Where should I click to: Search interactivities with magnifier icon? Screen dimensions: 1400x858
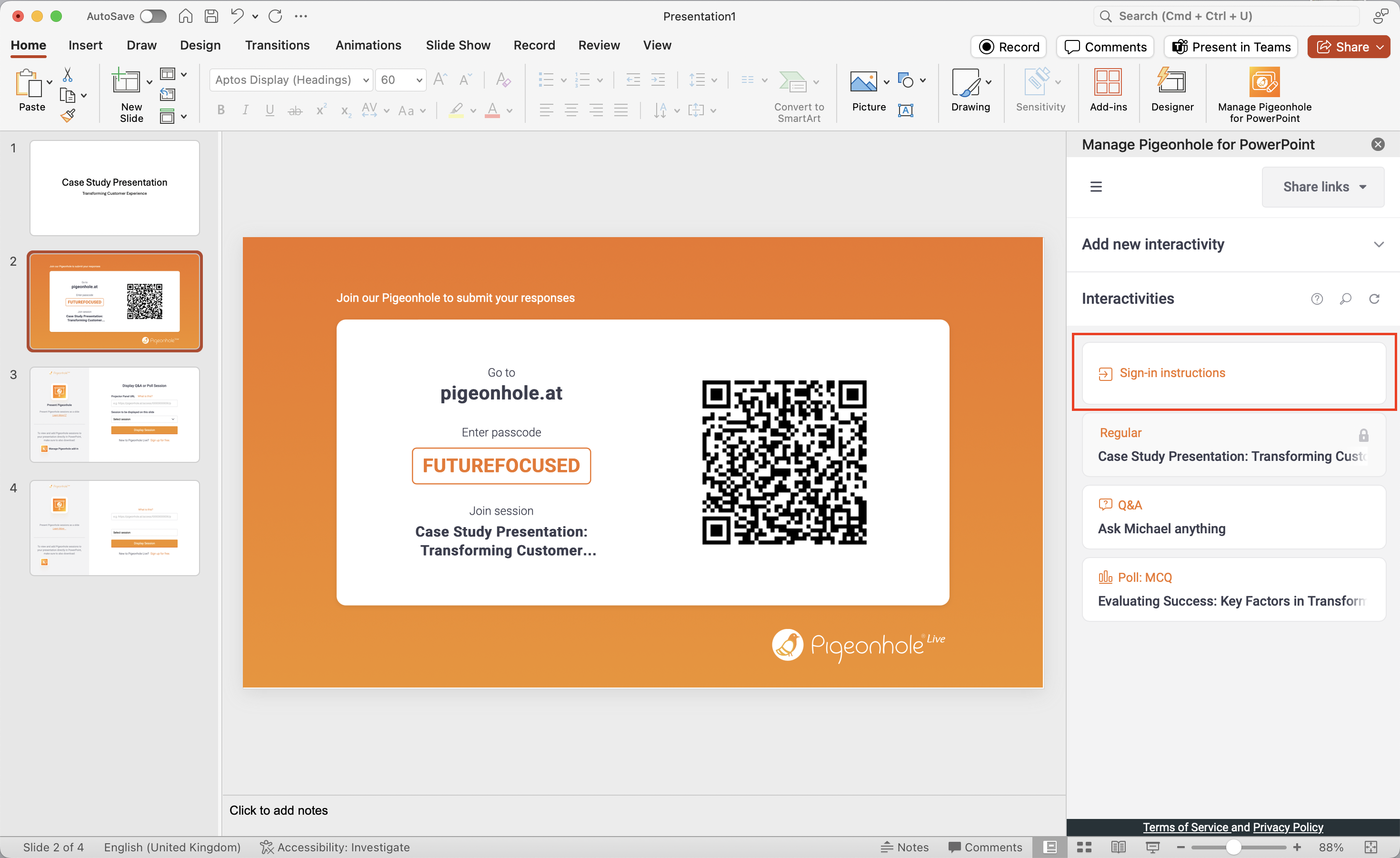(x=1345, y=299)
